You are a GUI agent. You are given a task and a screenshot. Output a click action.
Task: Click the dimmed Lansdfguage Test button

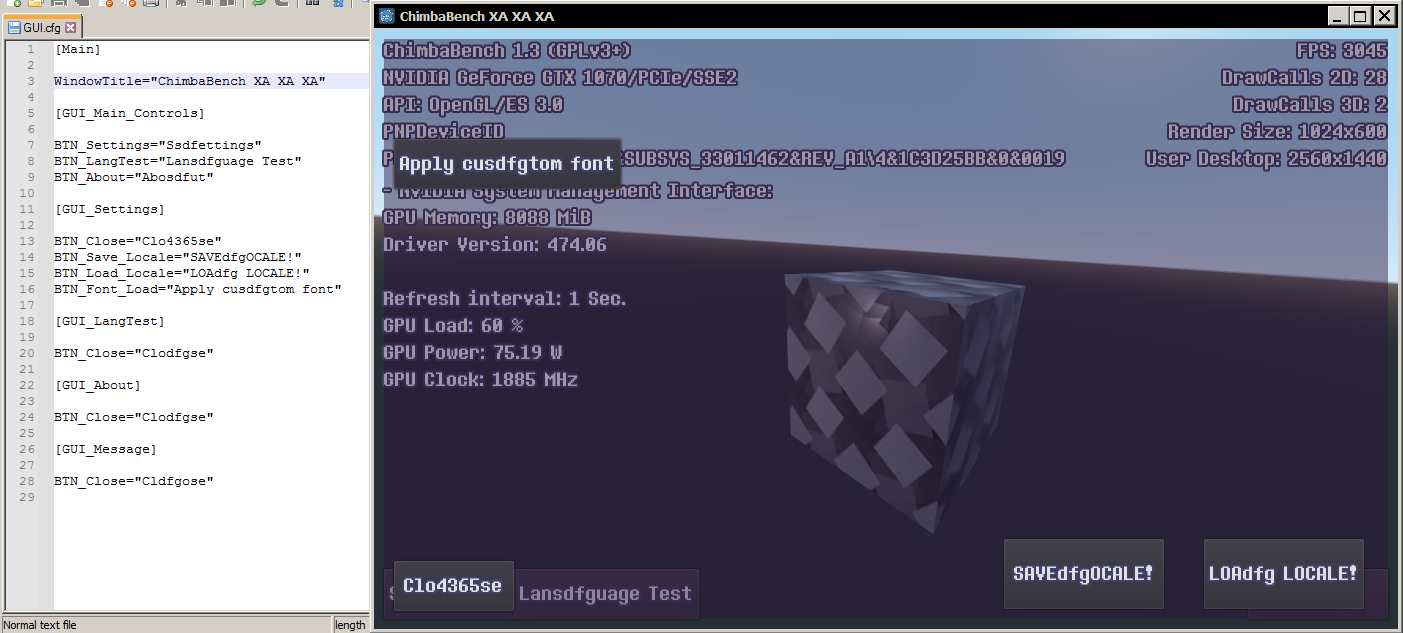pyautogui.click(x=605, y=594)
